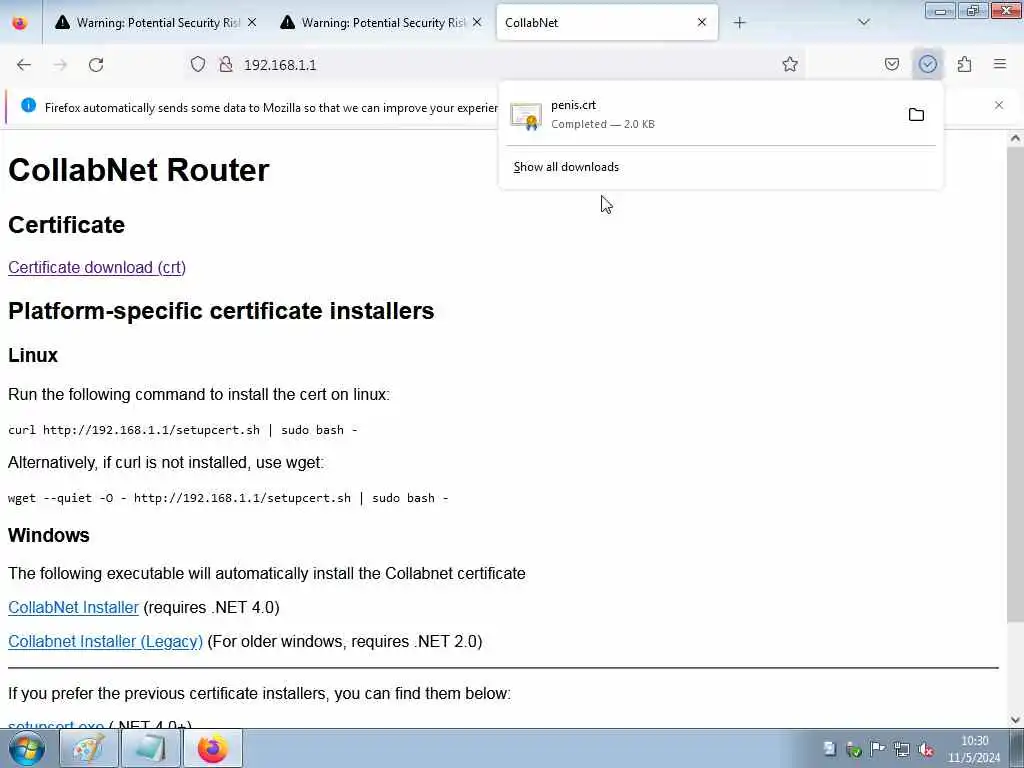Open the notepad-like taskbar app
This screenshot has width=1024, height=768.
pos(151,748)
